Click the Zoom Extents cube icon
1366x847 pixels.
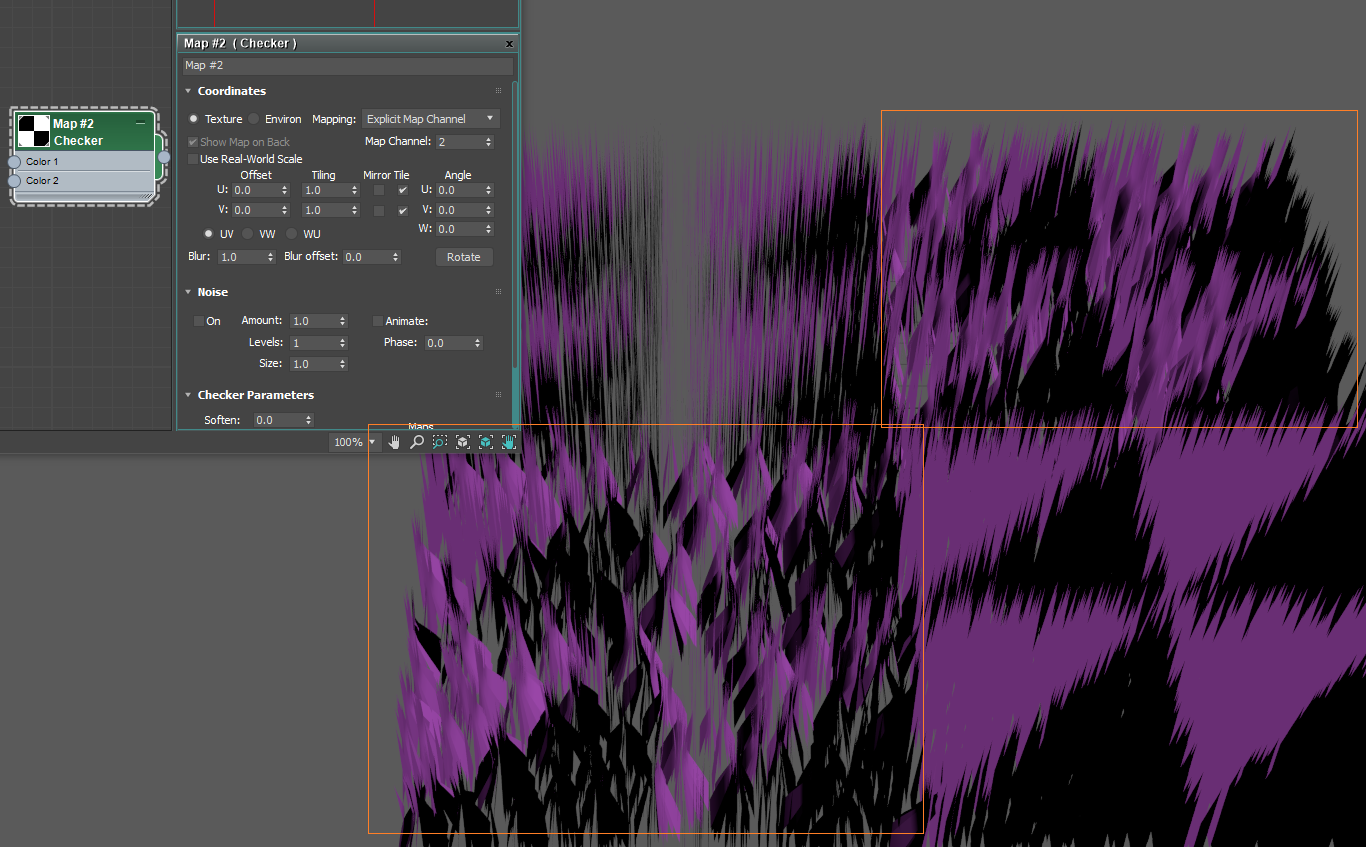463,442
